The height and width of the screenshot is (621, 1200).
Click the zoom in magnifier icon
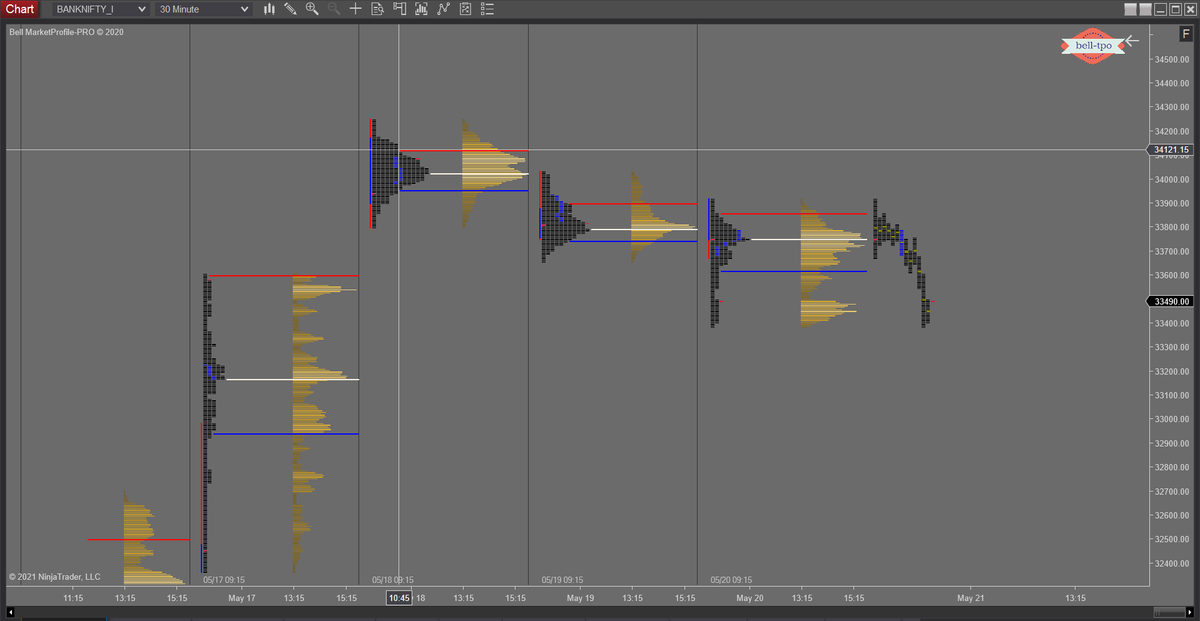[x=312, y=9]
